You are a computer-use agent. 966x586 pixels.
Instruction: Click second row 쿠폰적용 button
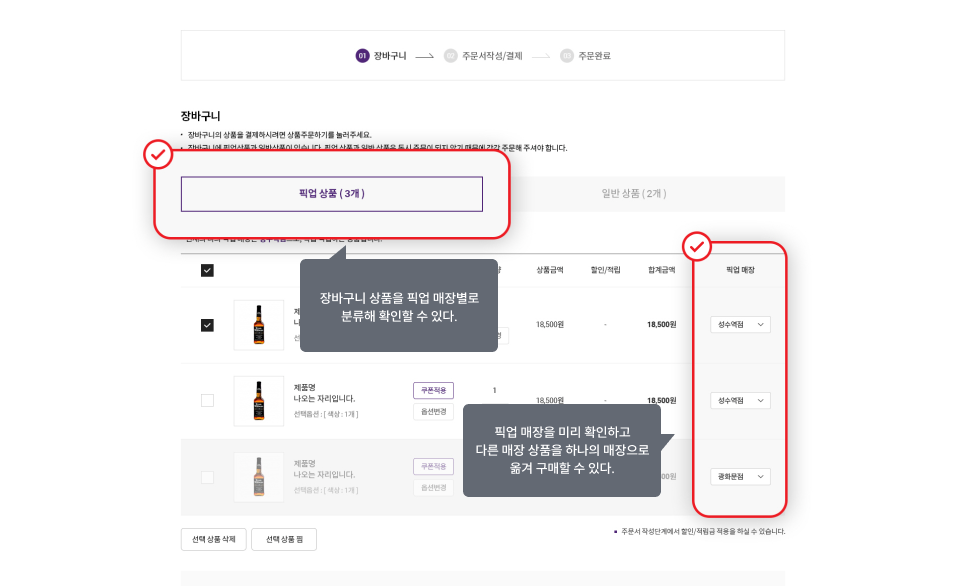(433, 391)
